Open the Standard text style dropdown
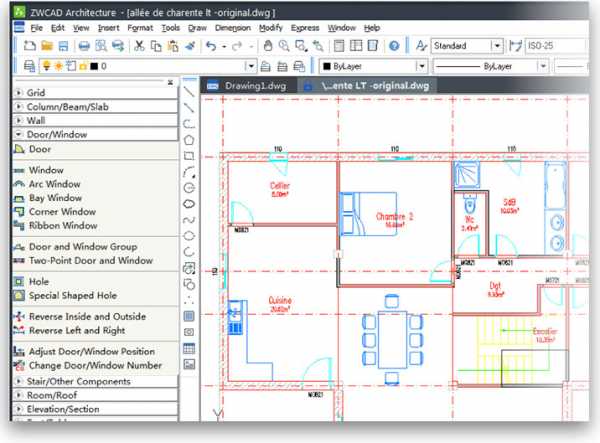 click(497, 46)
